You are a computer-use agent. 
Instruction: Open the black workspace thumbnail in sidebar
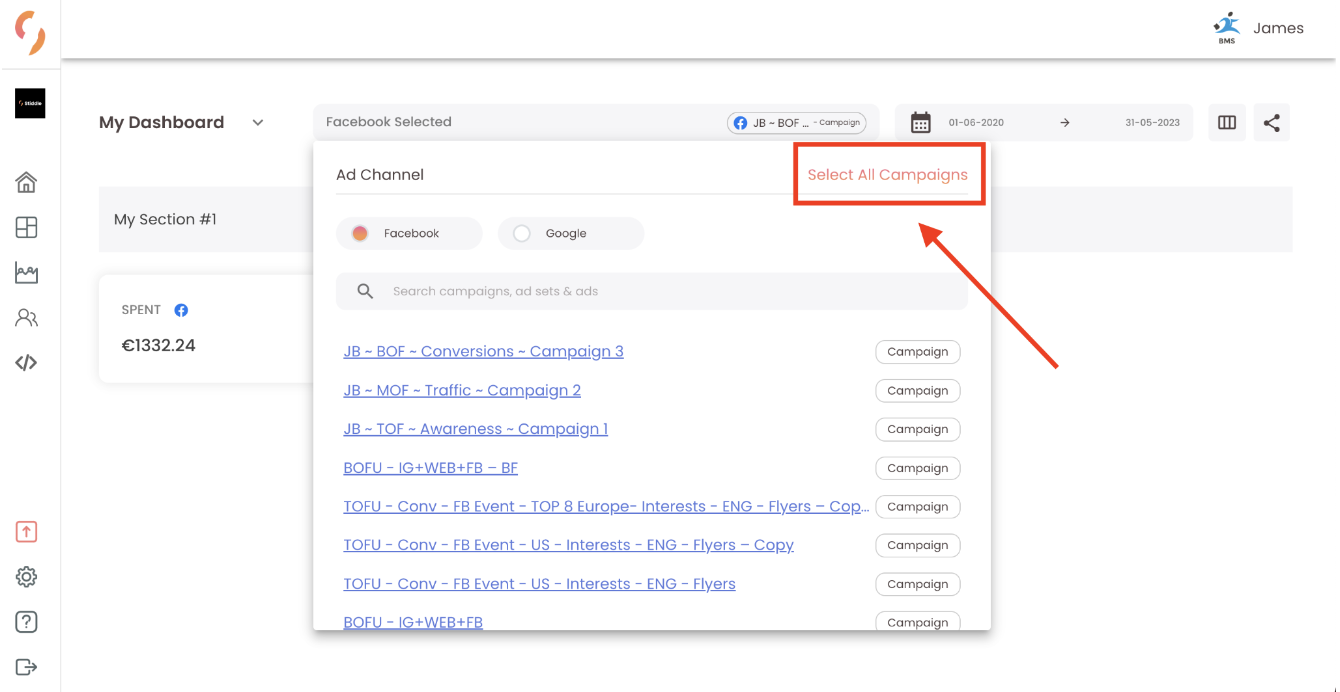point(30,103)
